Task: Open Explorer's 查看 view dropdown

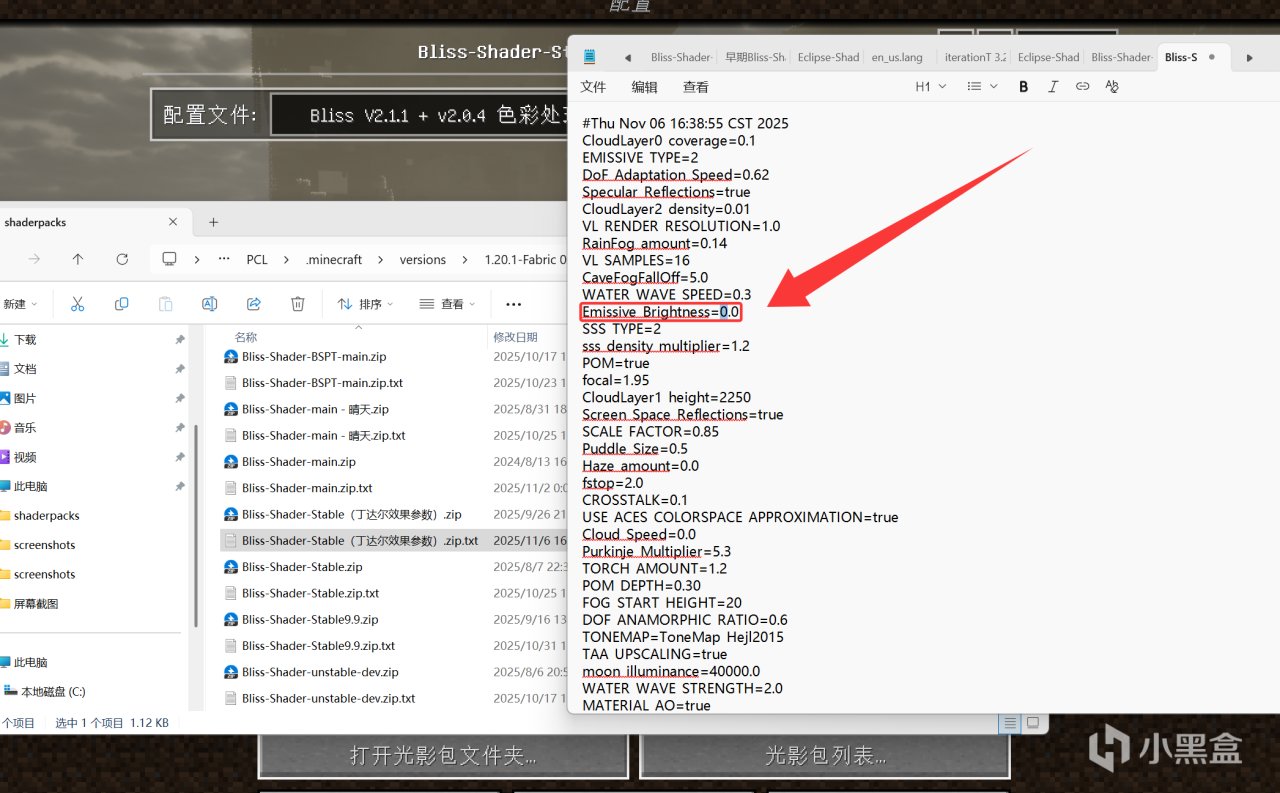Action: (446, 304)
